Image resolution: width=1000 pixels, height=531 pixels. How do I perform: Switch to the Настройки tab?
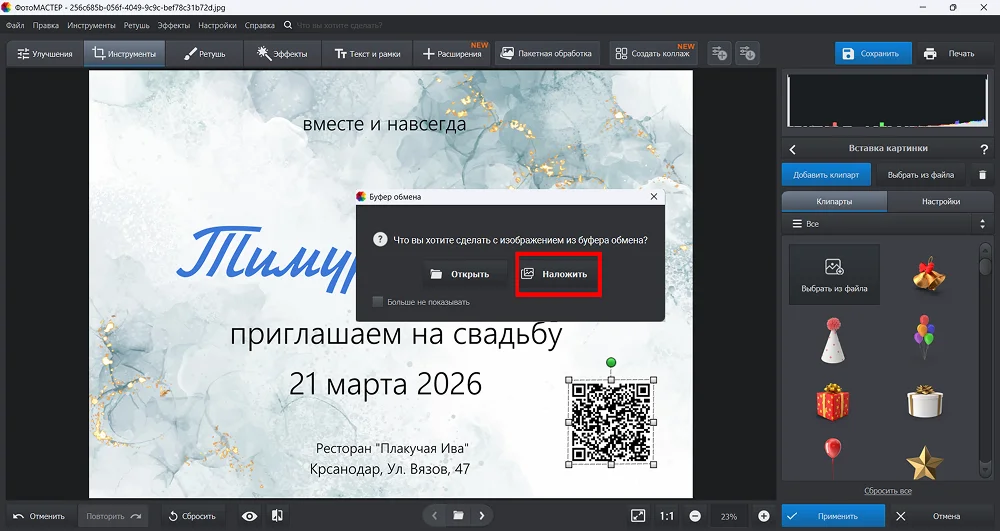tap(940, 201)
